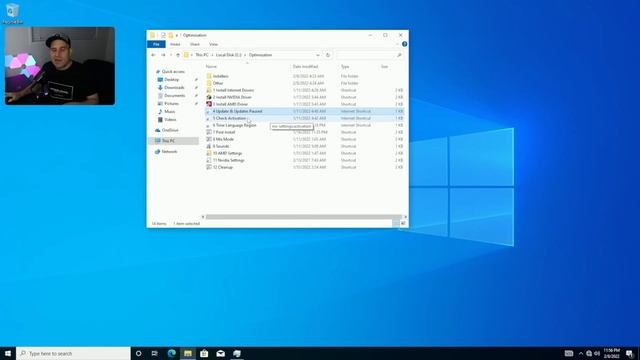Switch to details view layout icon
The width and height of the screenshot is (640, 360).
click(x=396, y=224)
